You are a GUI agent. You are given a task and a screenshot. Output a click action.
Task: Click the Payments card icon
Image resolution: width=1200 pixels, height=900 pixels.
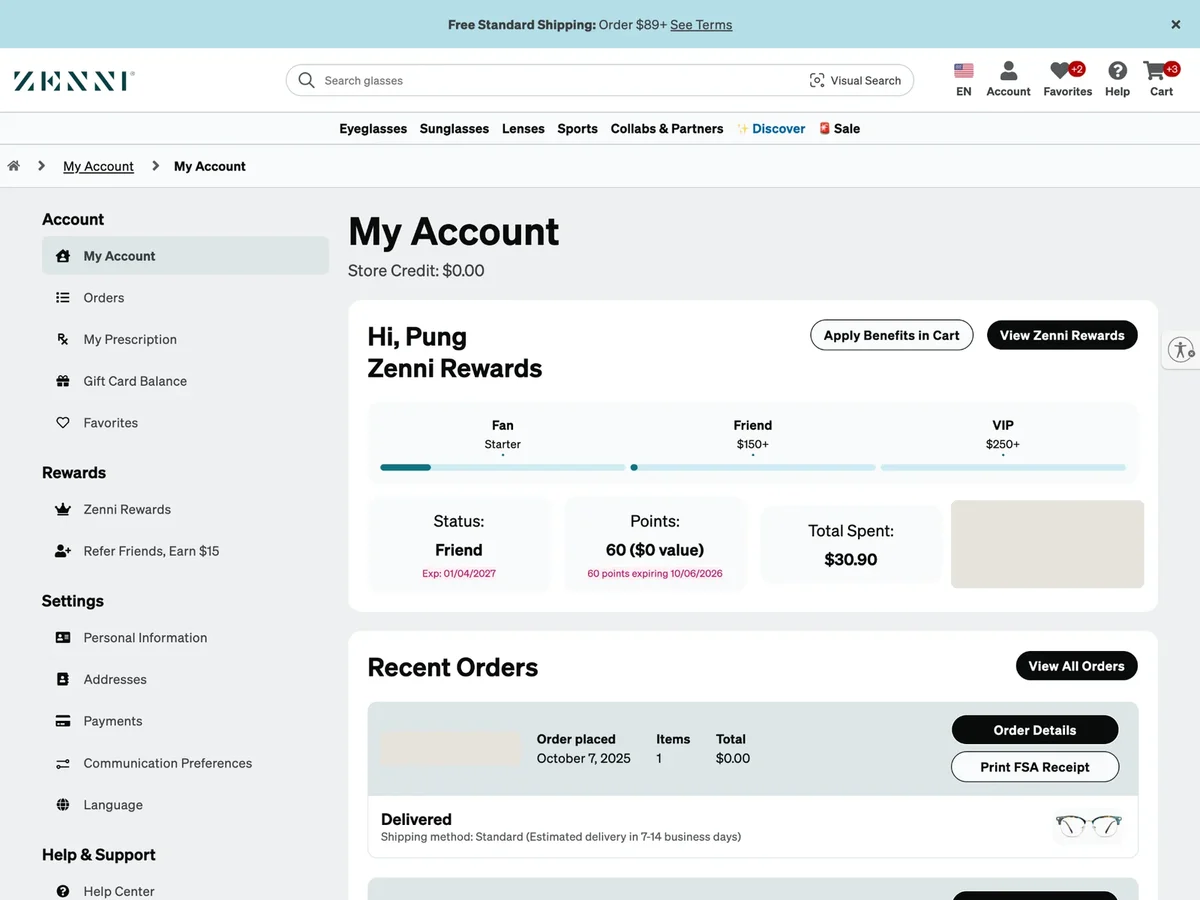point(63,721)
